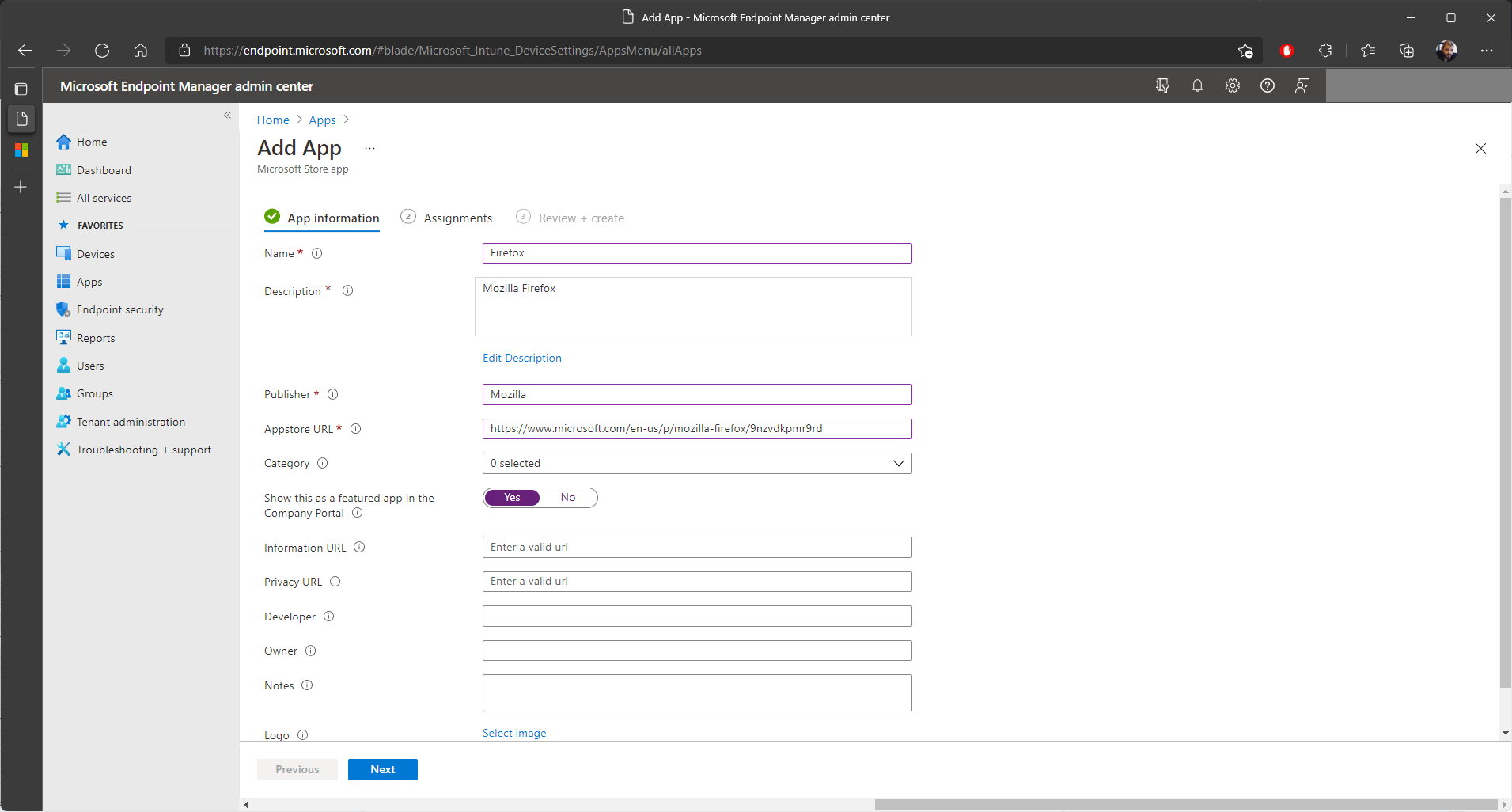This screenshot has height=812, width=1512.
Task: Switch to Review + create tab
Action: tap(570, 218)
